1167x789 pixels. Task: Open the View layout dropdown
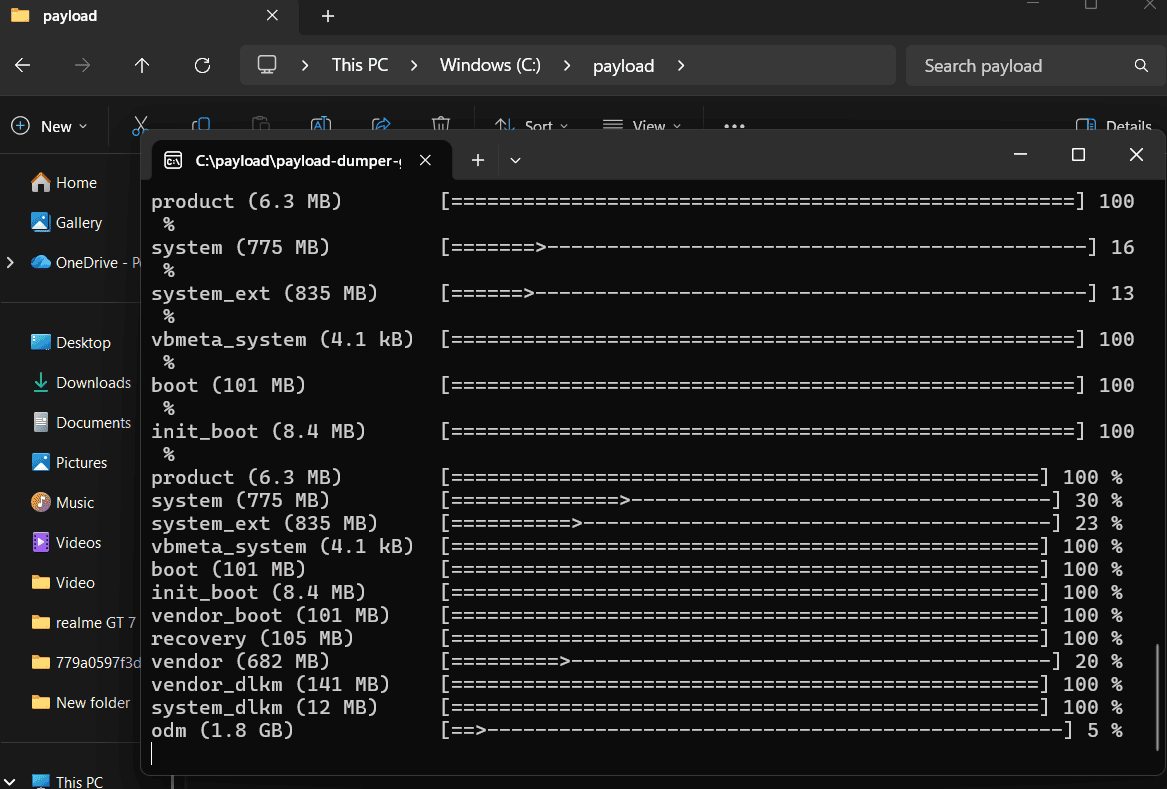pos(642,126)
